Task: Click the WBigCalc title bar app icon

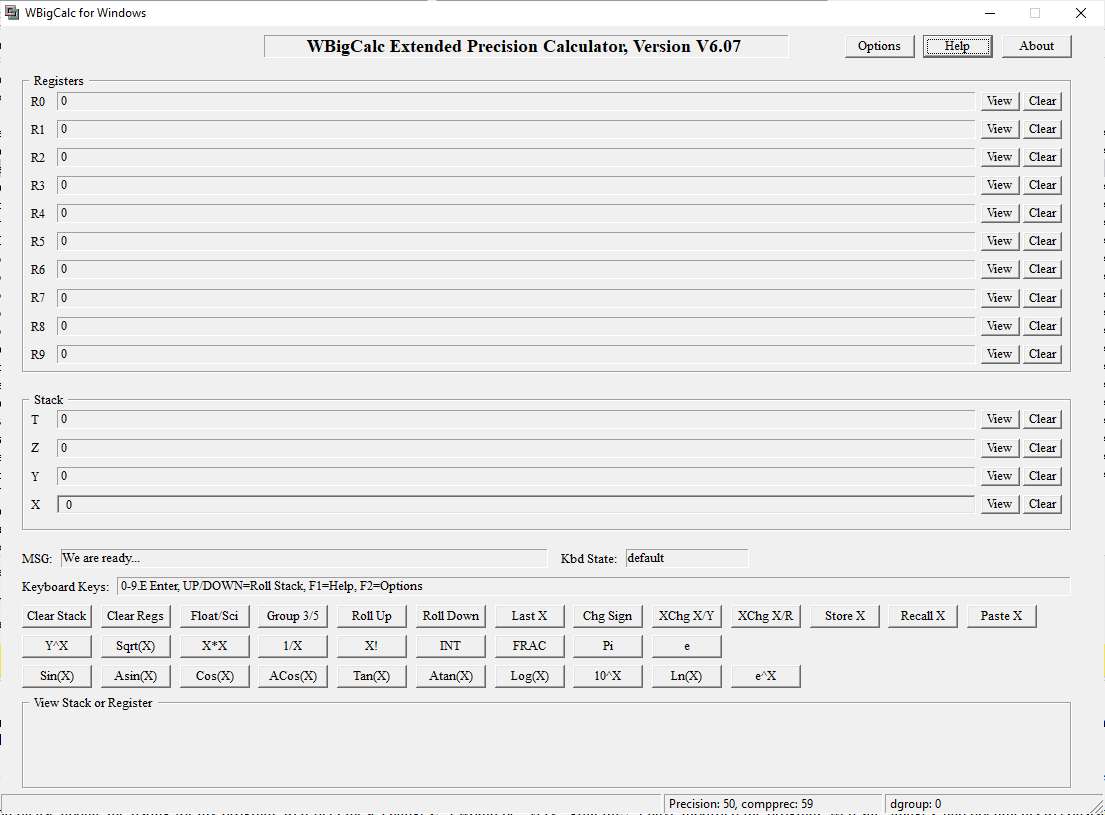Action: tap(11, 13)
